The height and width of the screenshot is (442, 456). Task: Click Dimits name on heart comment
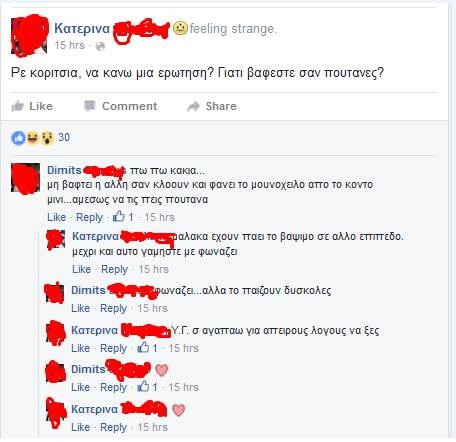(88, 369)
